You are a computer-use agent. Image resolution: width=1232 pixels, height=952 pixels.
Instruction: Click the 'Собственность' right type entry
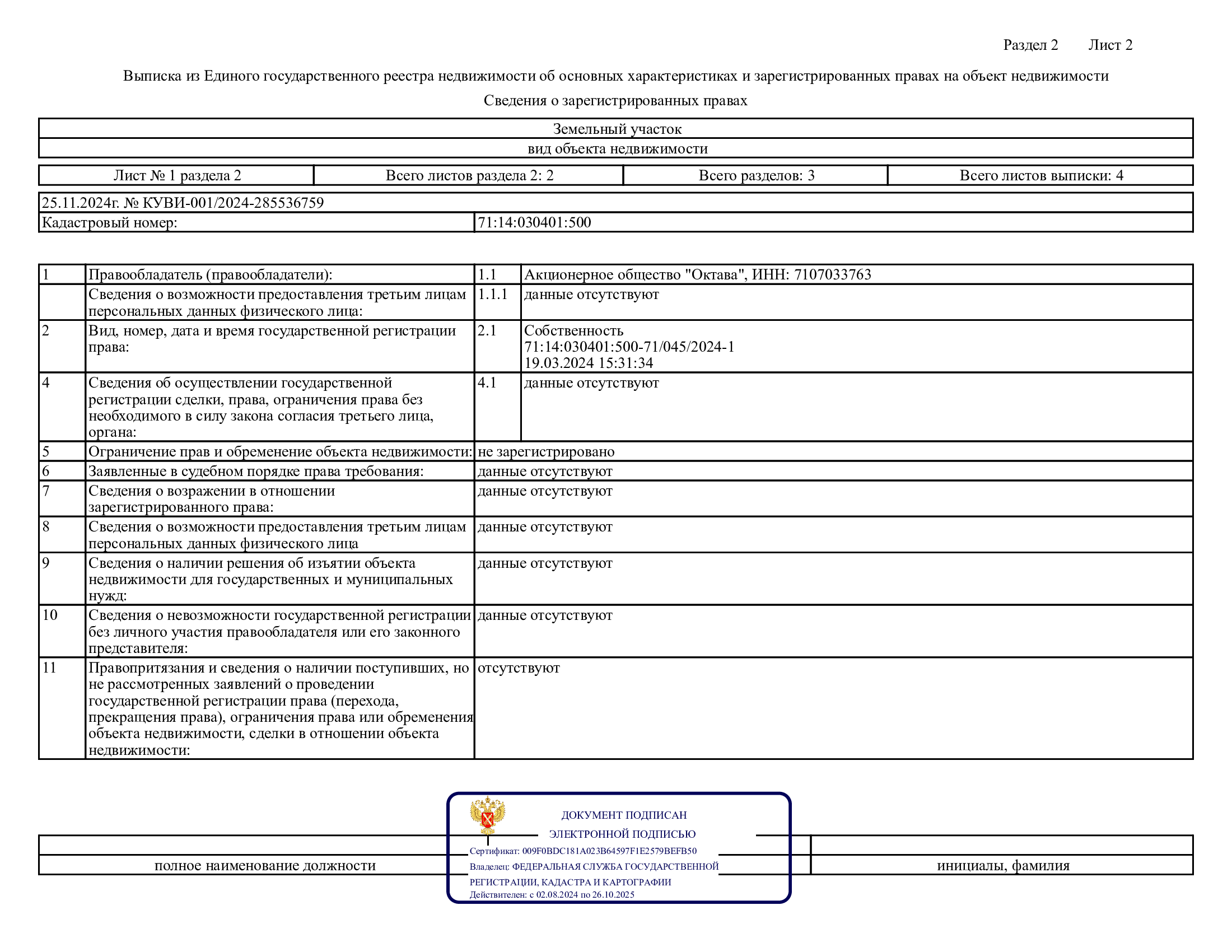(573, 330)
